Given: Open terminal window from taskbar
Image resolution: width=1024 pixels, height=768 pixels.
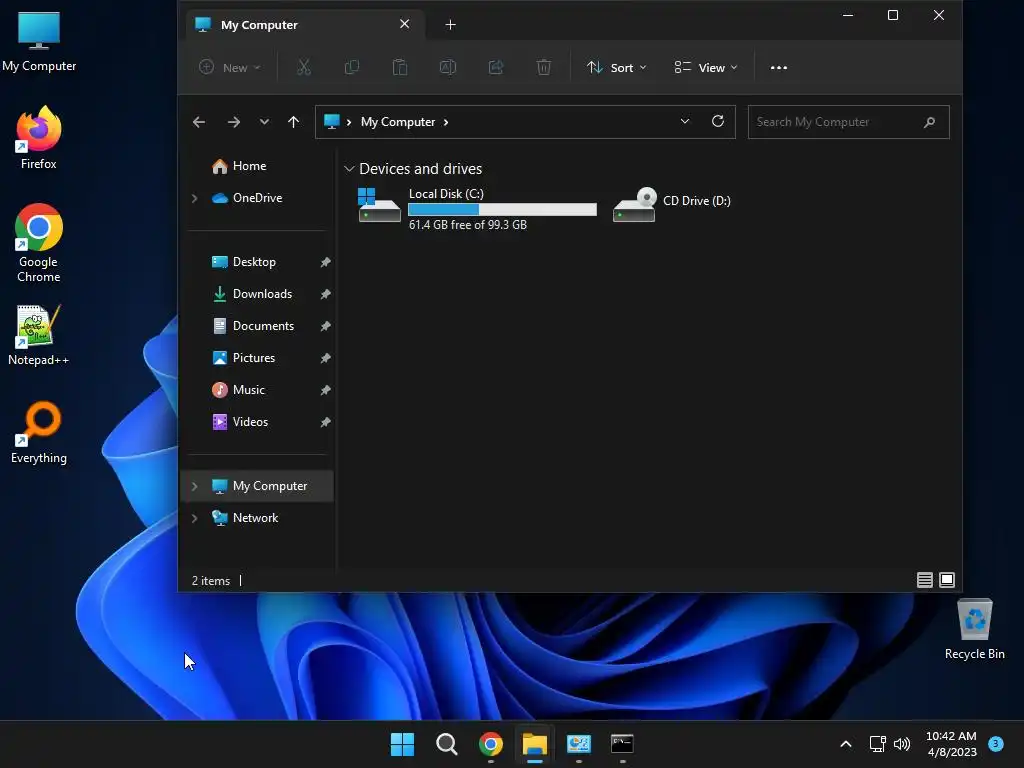Looking at the screenshot, I should pos(622,744).
